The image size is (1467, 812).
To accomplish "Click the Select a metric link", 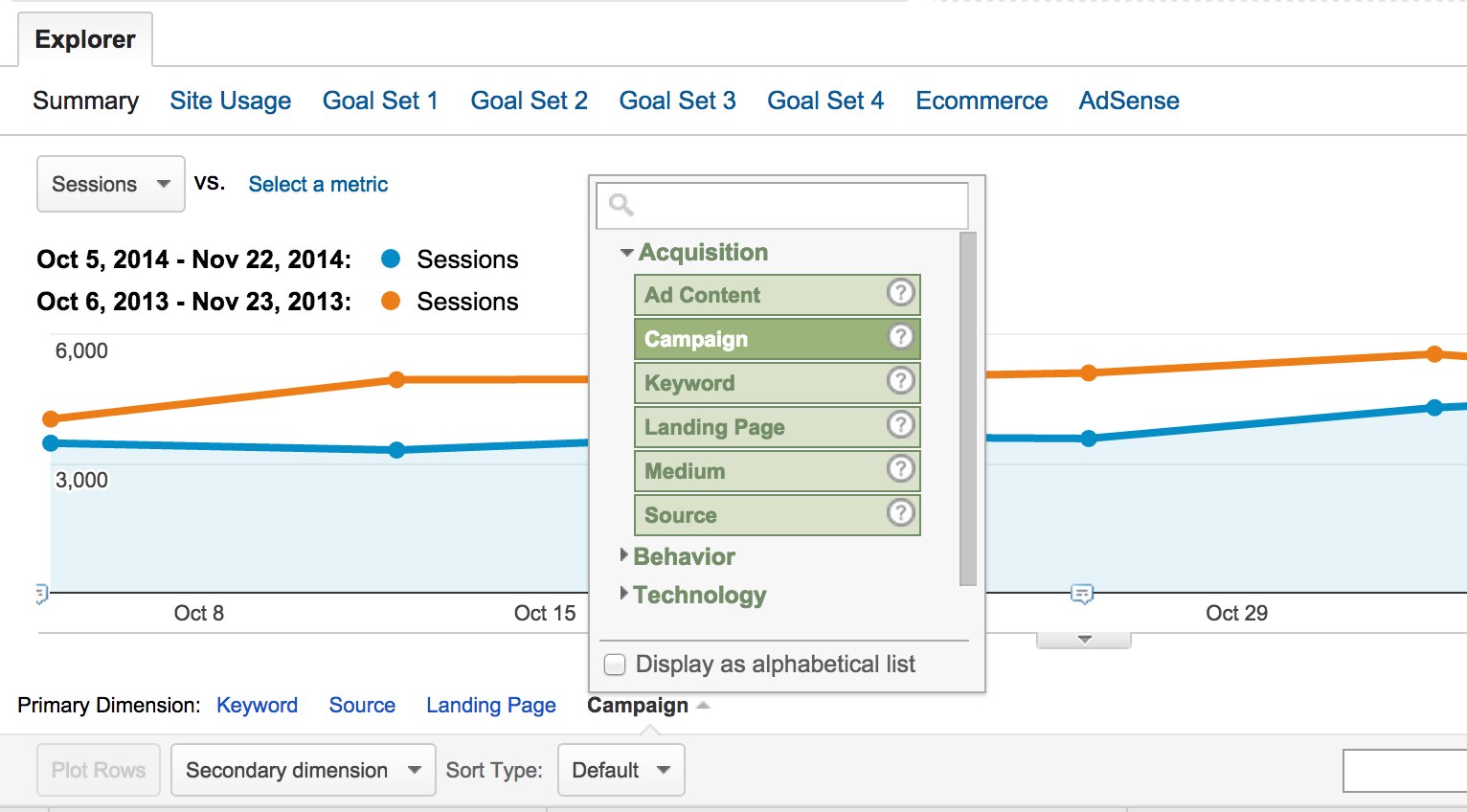I will tap(318, 184).
